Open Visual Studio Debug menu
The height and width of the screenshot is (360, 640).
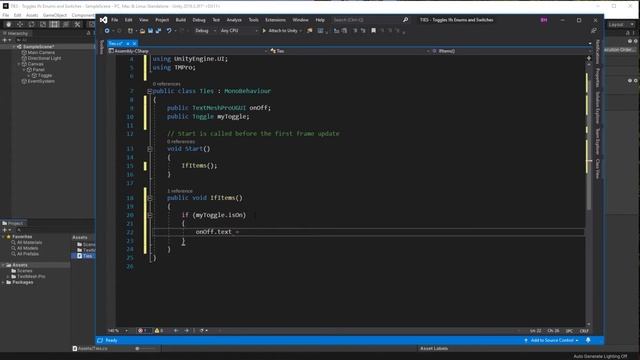(x=199, y=20)
